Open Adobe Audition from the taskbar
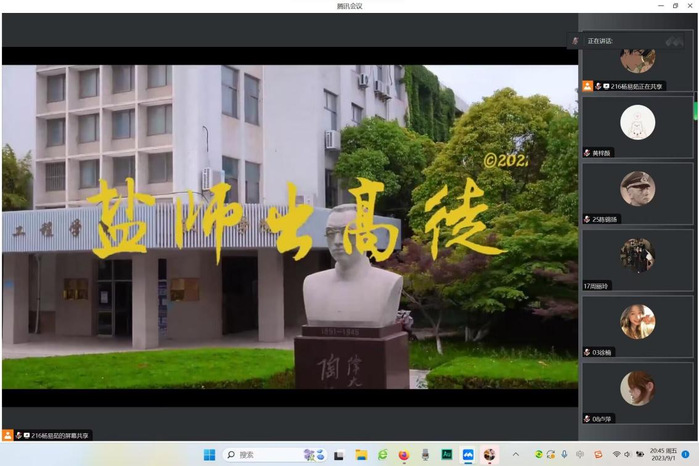Image resolution: width=699 pixels, height=466 pixels. coord(446,454)
